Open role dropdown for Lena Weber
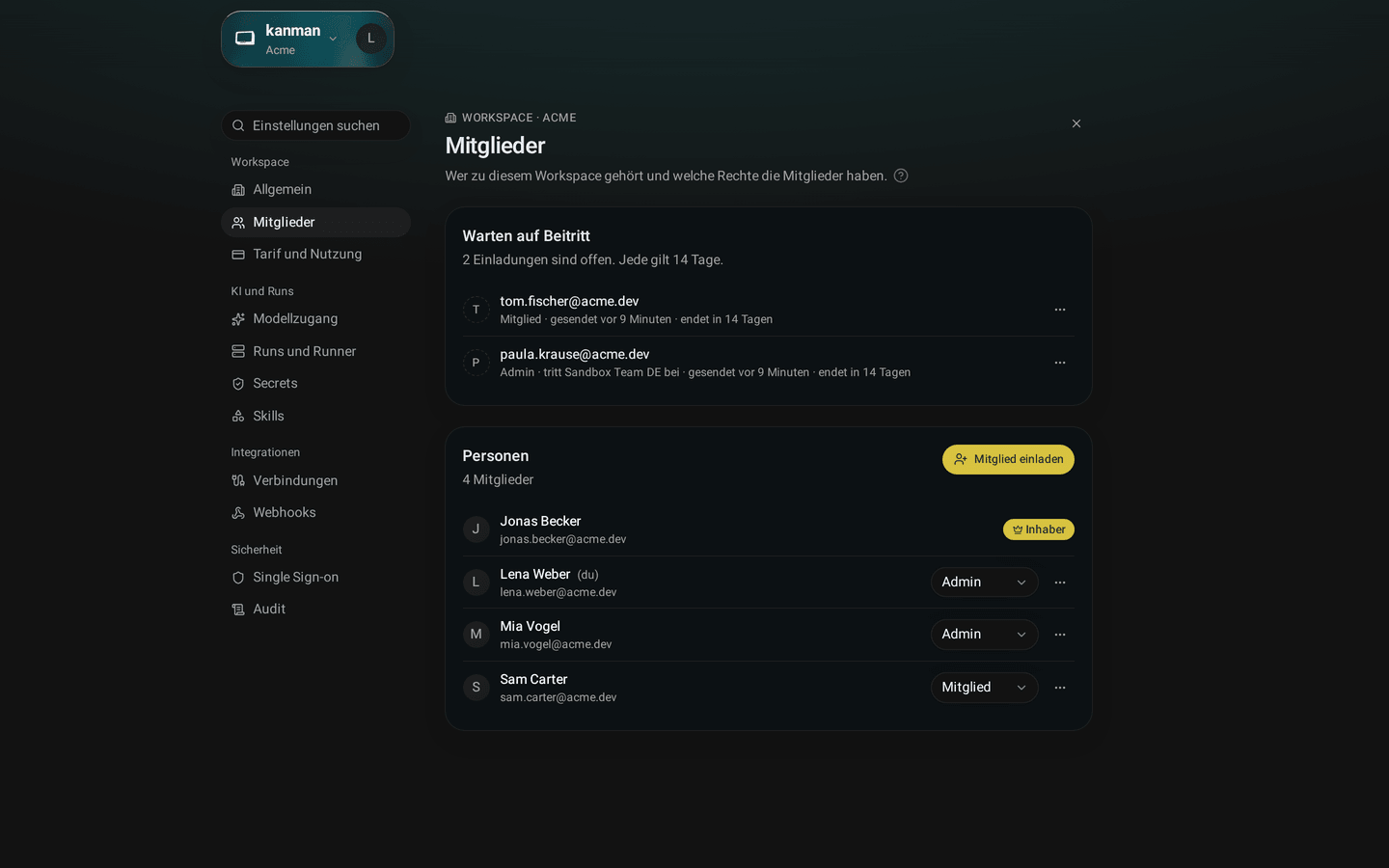 [984, 583]
